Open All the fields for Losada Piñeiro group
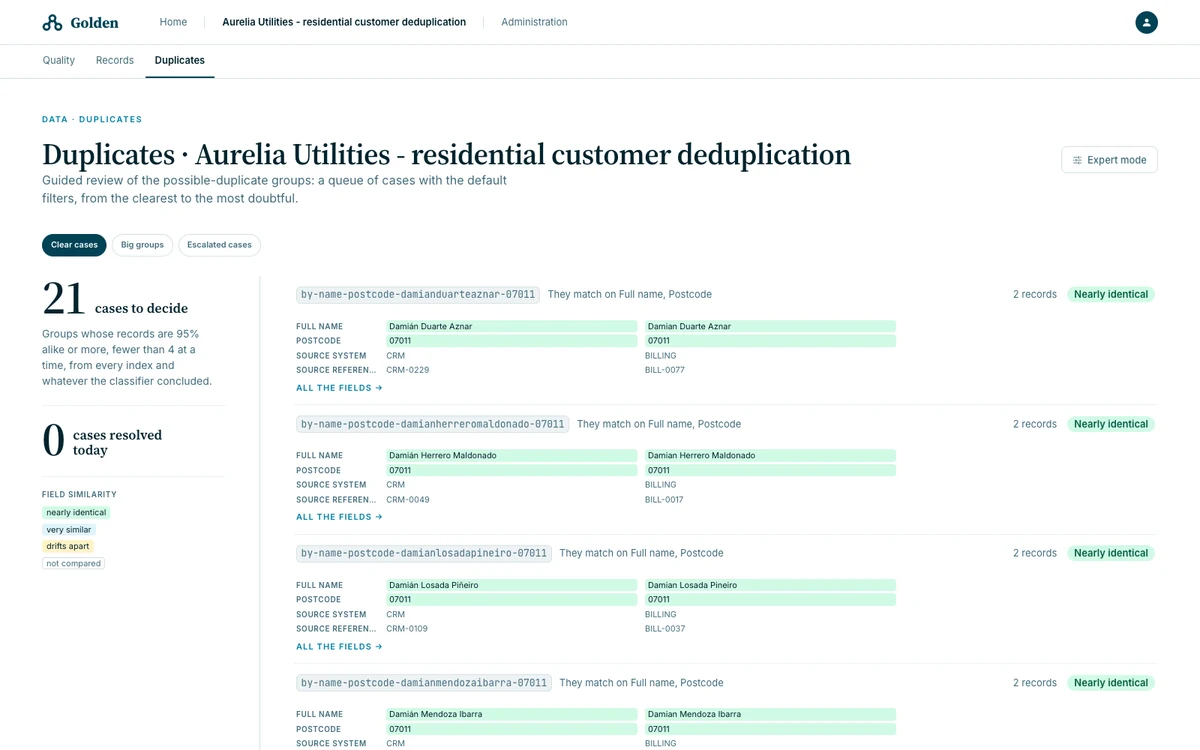This screenshot has width=1200, height=750. [x=339, y=647]
